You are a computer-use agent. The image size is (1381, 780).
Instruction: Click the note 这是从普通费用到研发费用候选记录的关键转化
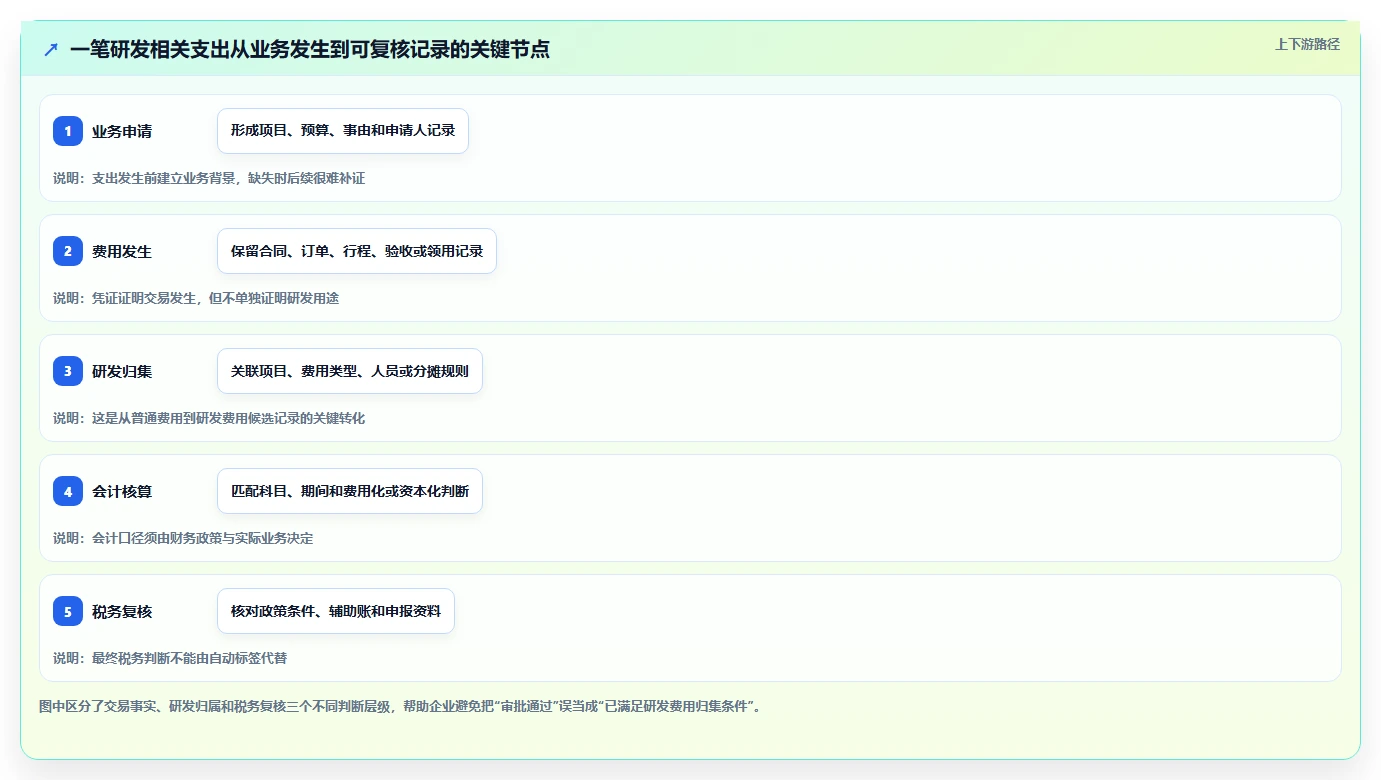209,418
